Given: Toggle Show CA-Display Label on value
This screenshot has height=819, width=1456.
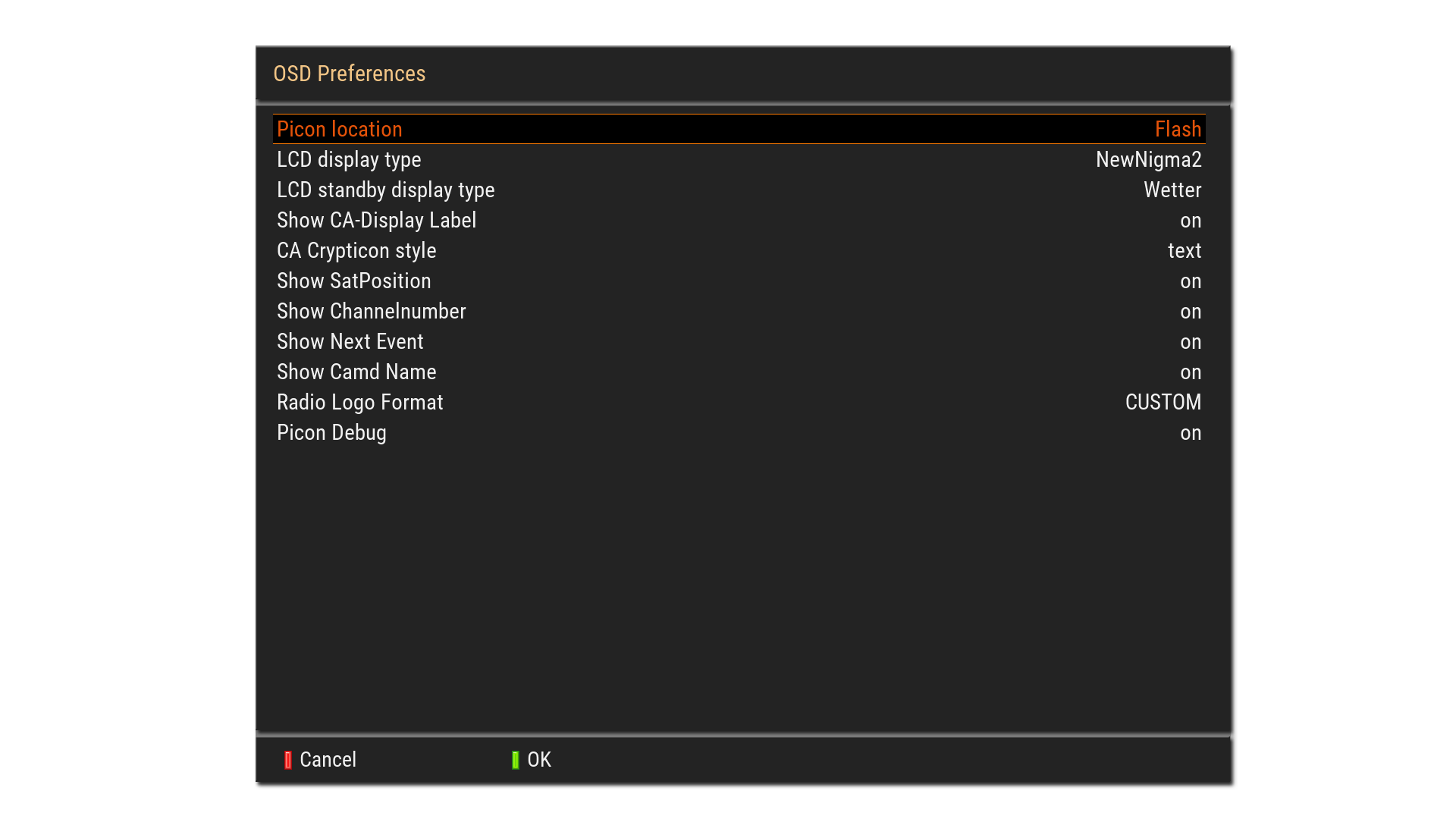Looking at the screenshot, I should click(1190, 221).
